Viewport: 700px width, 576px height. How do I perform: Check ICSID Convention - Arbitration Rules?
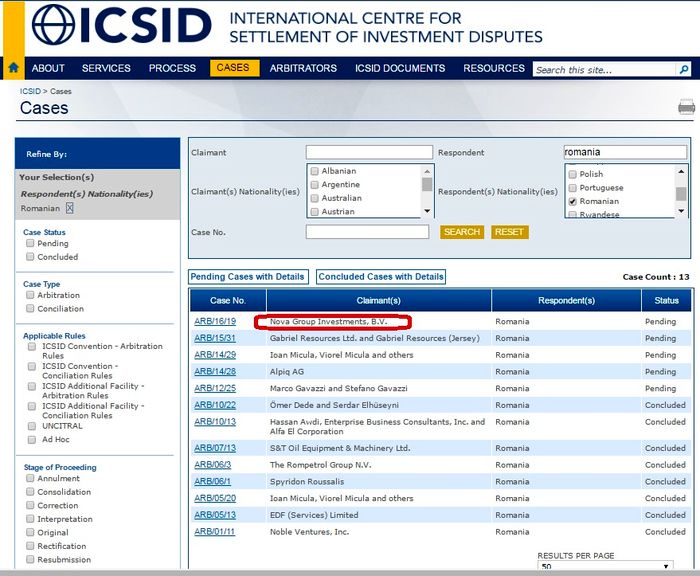(x=32, y=346)
